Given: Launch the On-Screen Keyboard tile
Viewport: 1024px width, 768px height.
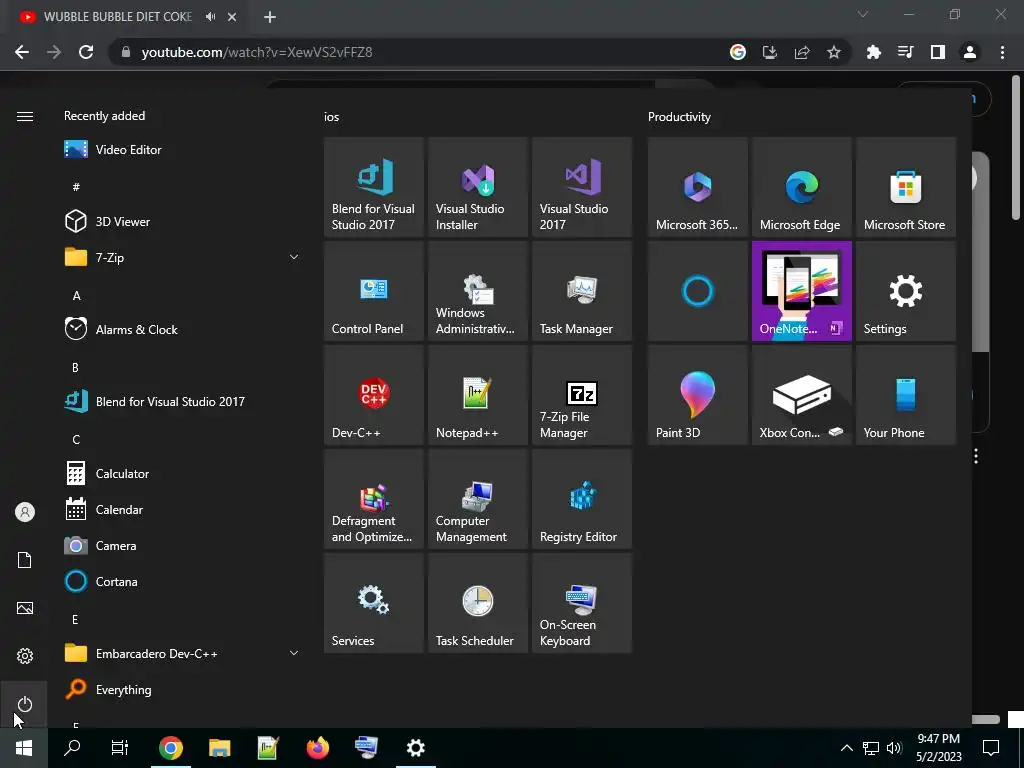Looking at the screenshot, I should point(582,603).
